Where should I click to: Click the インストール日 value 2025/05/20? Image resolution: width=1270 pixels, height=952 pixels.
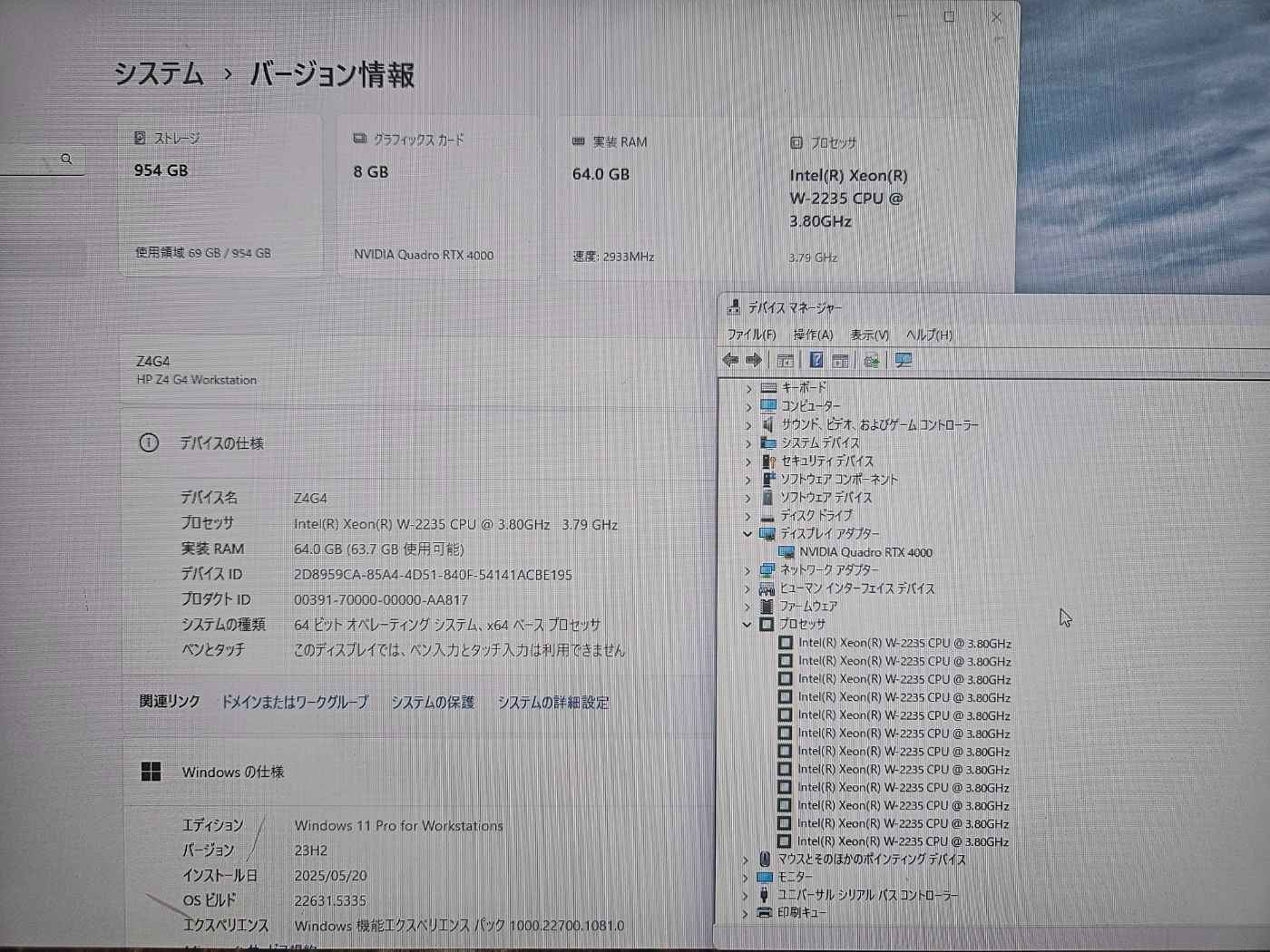[x=330, y=876]
